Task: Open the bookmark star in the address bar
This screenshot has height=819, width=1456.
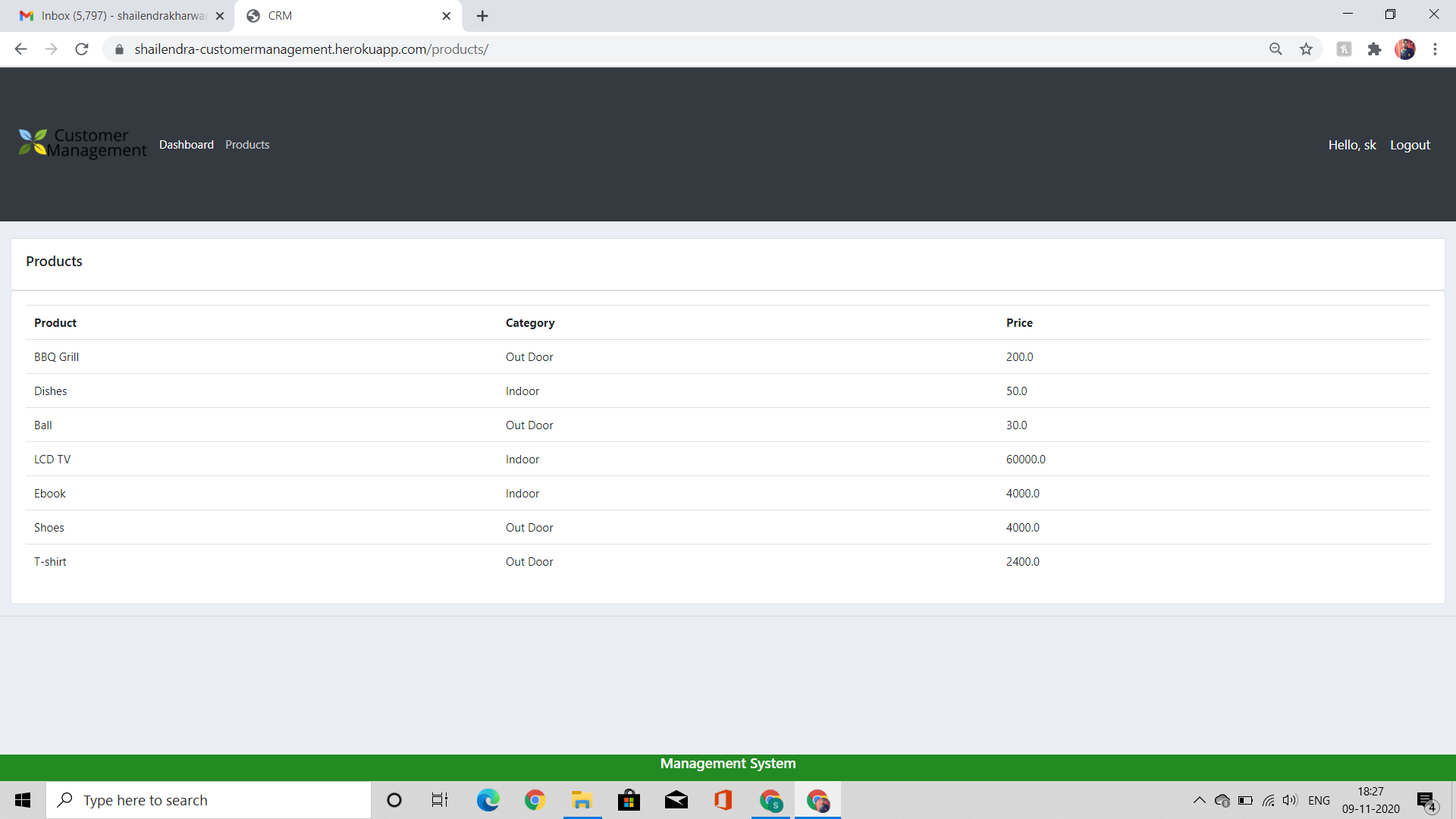Action: click(1306, 49)
